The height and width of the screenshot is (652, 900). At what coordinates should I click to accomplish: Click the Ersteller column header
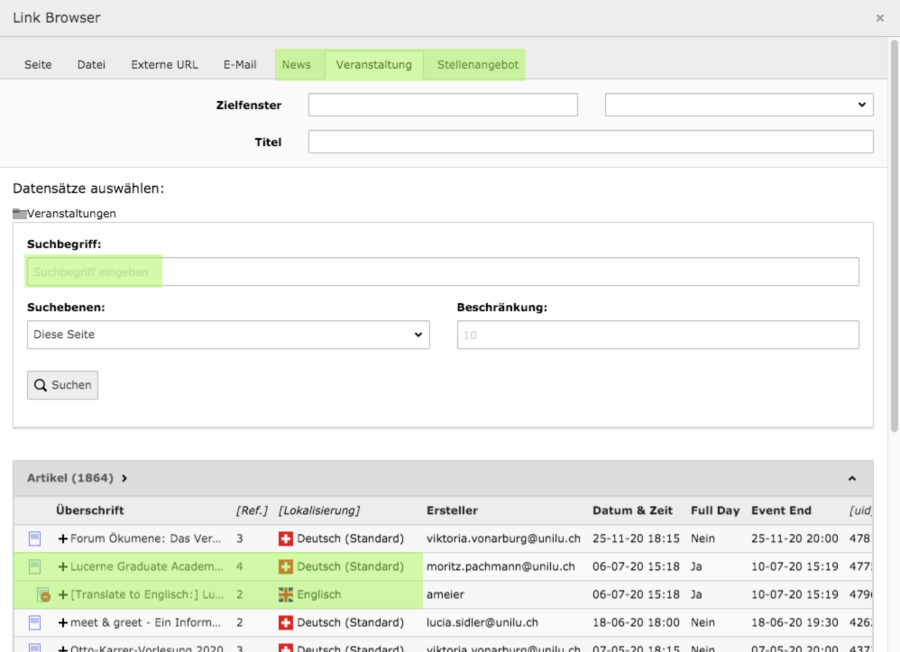click(x=452, y=510)
